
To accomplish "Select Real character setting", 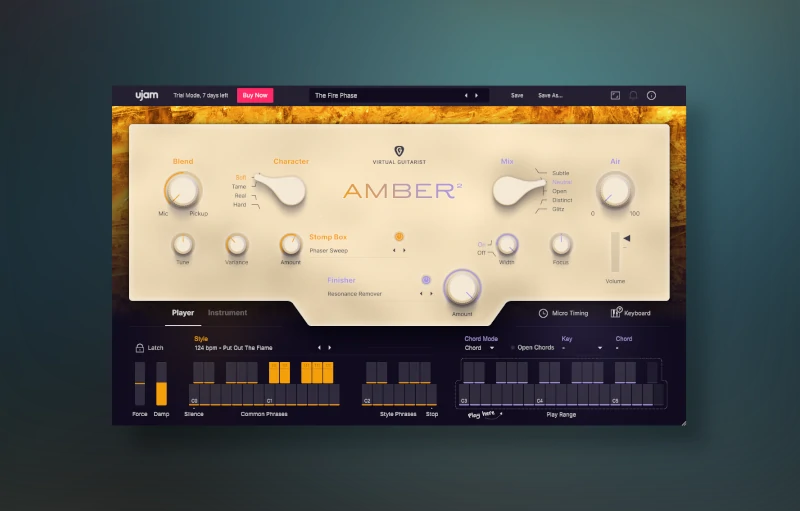I will [240, 196].
